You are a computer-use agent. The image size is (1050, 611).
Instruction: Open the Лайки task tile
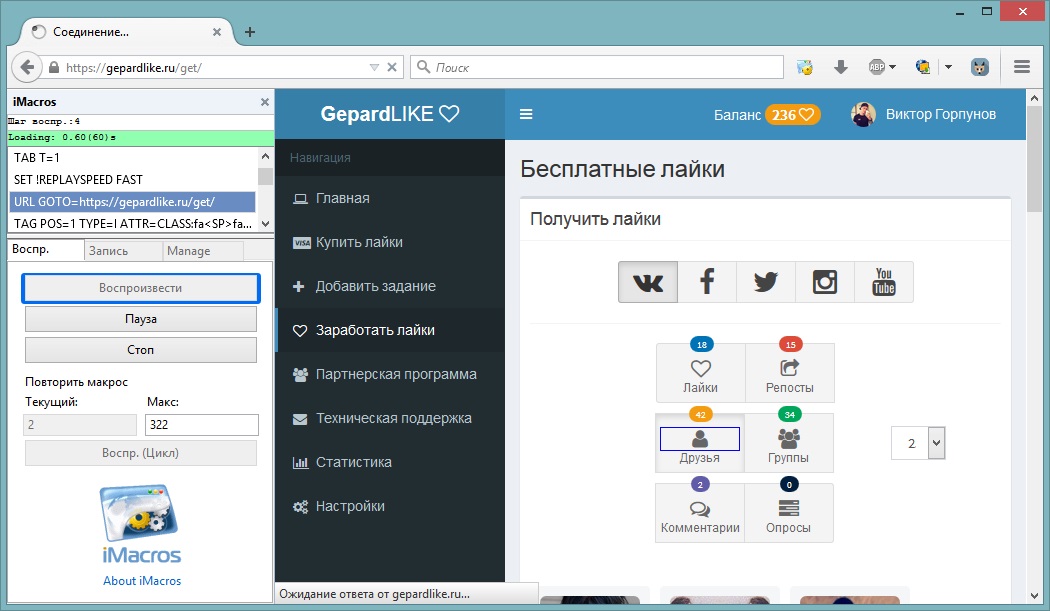pos(700,373)
